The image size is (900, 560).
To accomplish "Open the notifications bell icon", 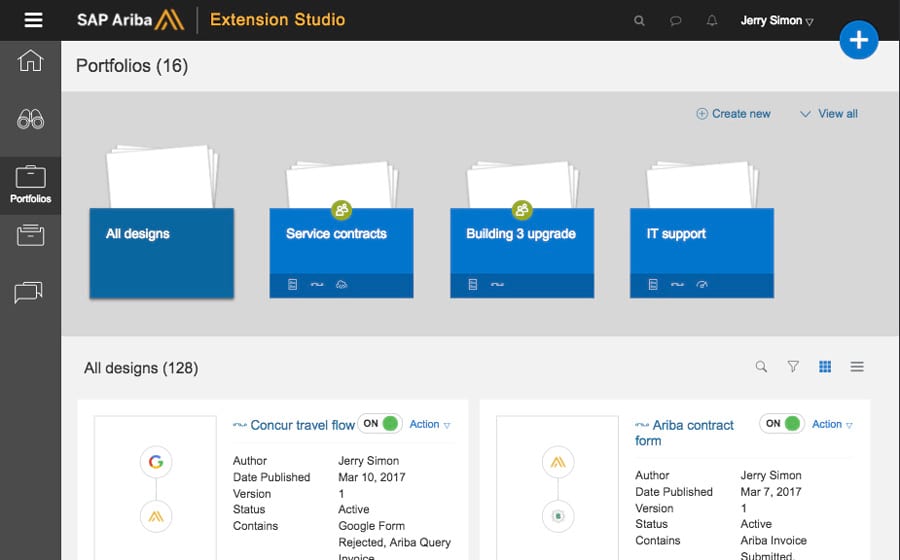I will [x=712, y=21].
